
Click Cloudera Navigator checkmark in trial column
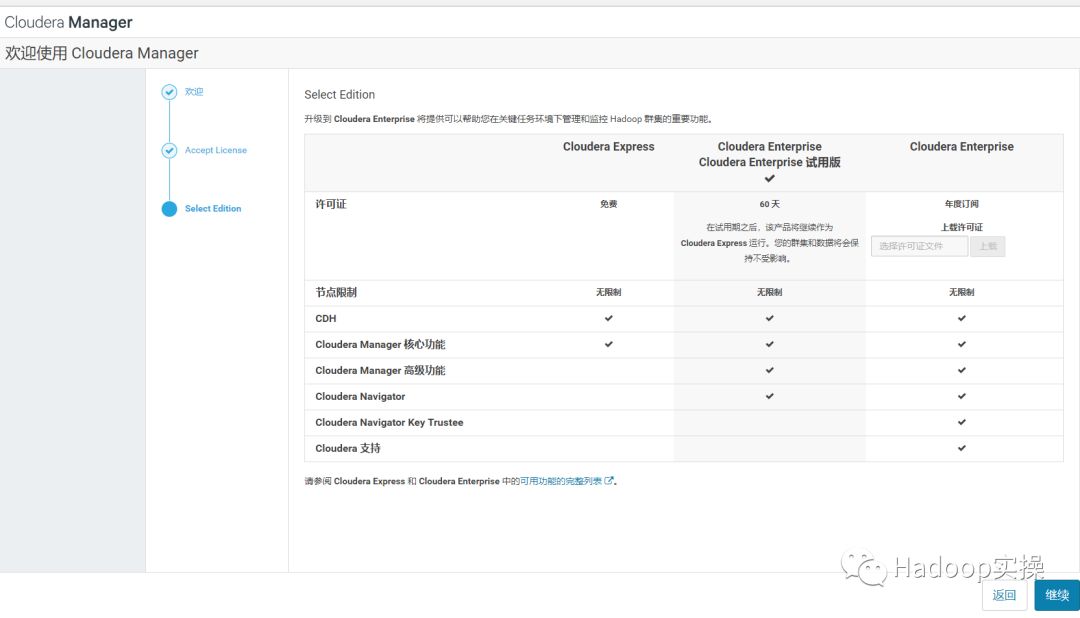769,396
